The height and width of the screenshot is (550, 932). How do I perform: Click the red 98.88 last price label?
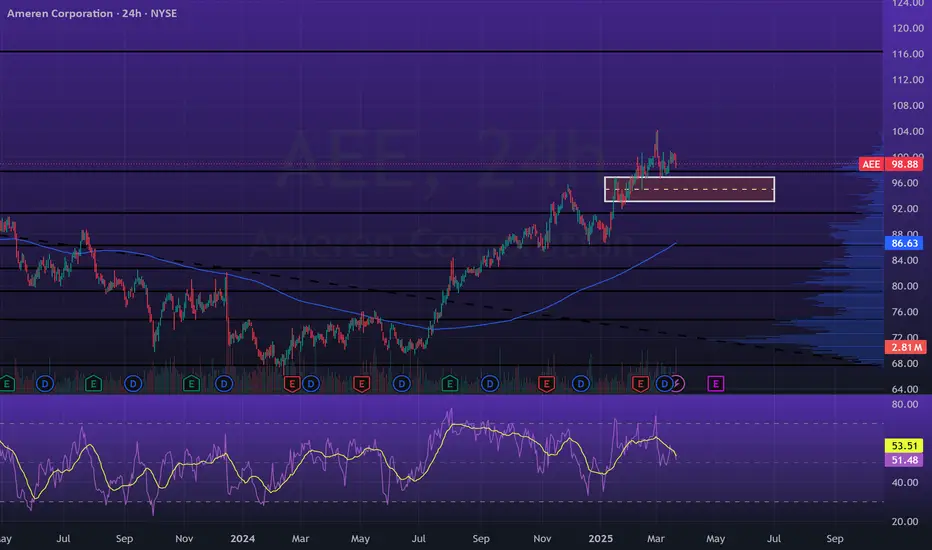point(904,164)
